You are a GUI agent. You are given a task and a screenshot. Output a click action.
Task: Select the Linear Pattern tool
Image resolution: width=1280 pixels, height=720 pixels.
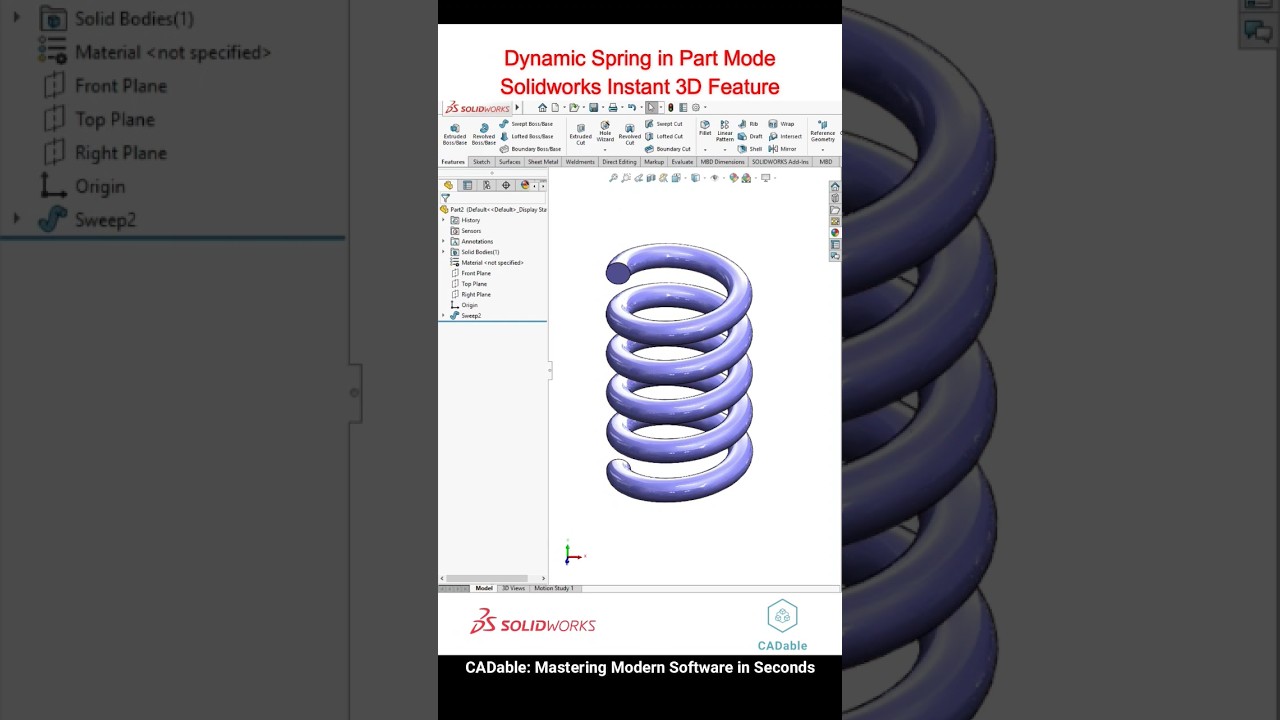pyautogui.click(x=725, y=131)
